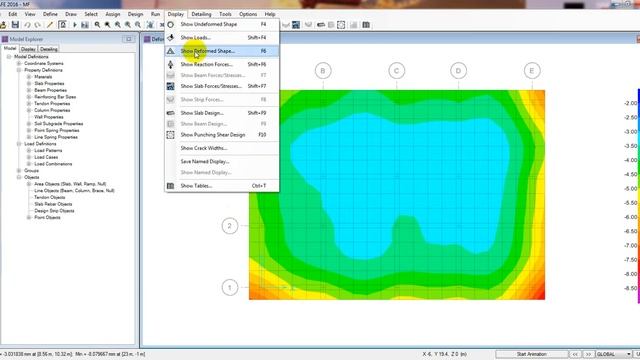
Task: Click the Redo arrow icon
Action: (x=38, y=25)
